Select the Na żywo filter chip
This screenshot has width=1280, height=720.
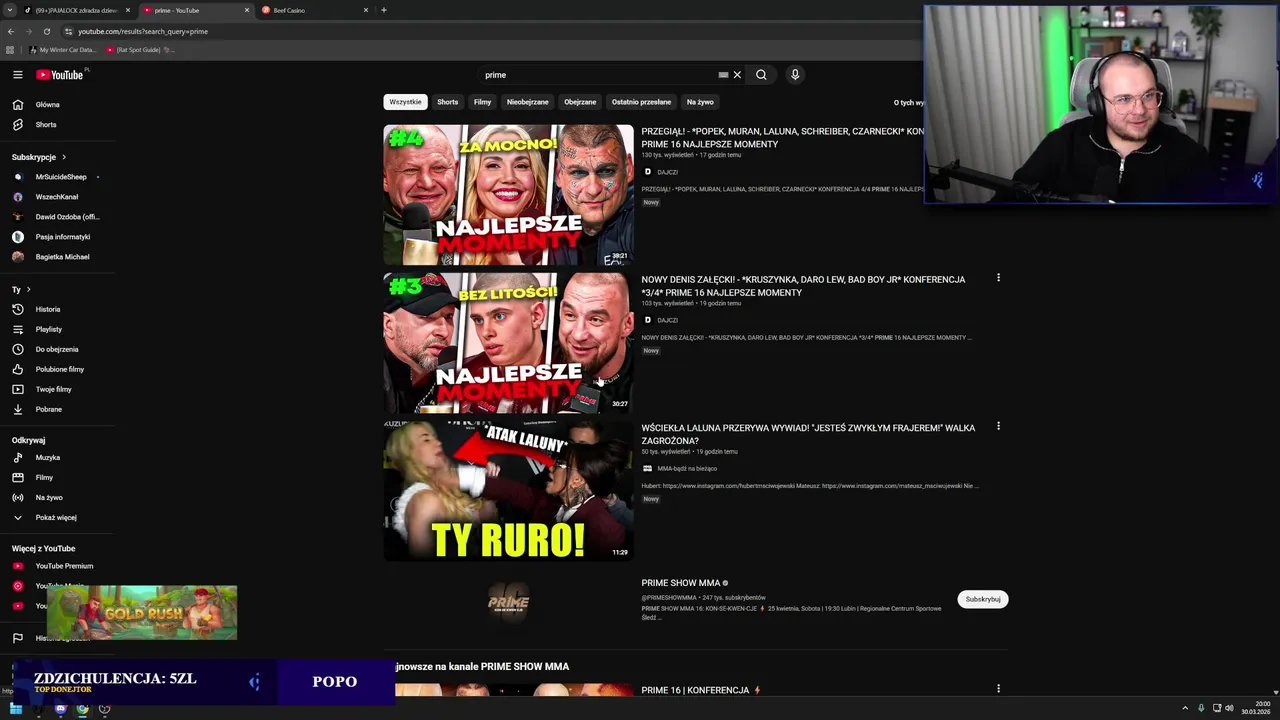click(x=700, y=102)
